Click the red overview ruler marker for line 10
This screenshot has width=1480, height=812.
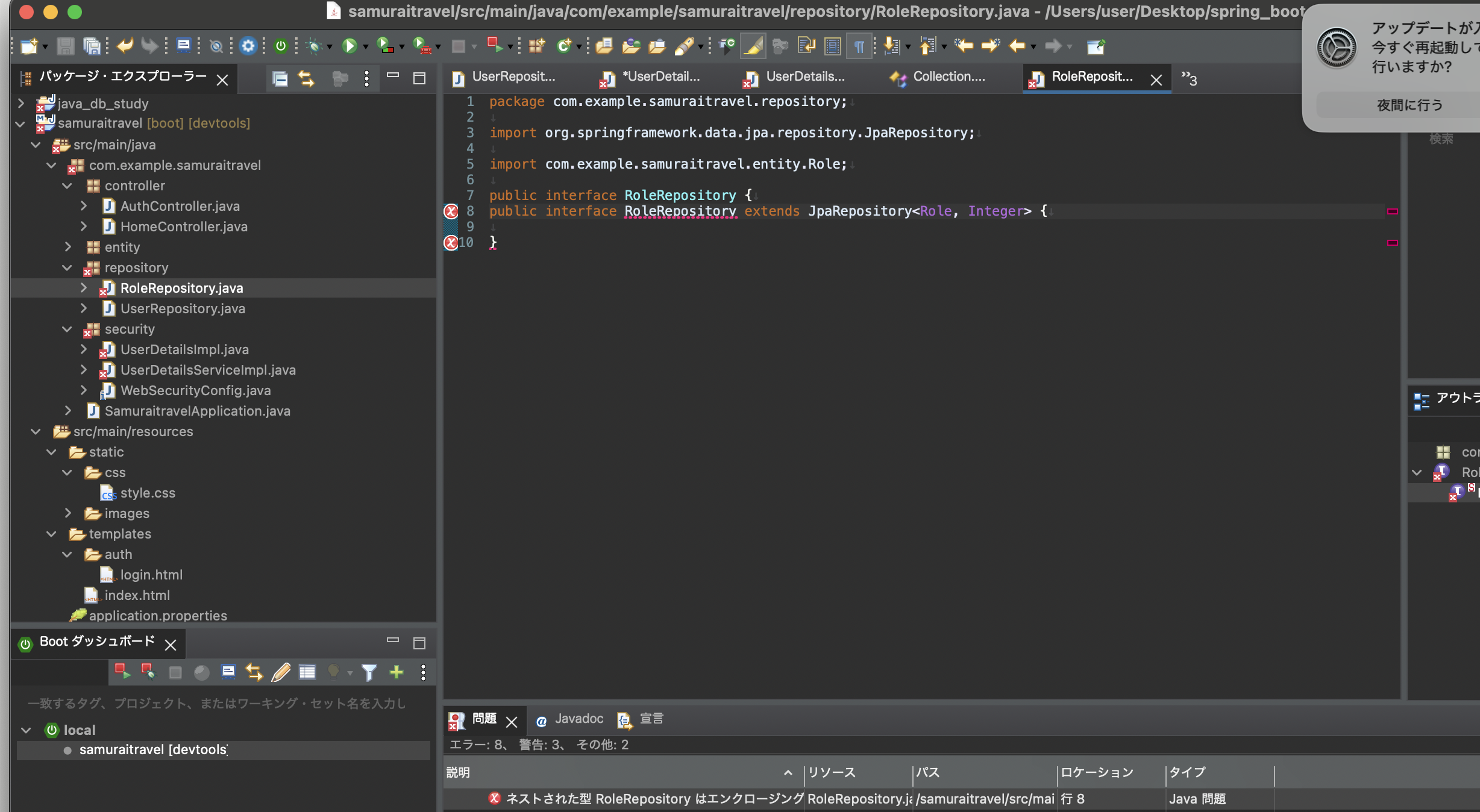click(x=1392, y=243)
